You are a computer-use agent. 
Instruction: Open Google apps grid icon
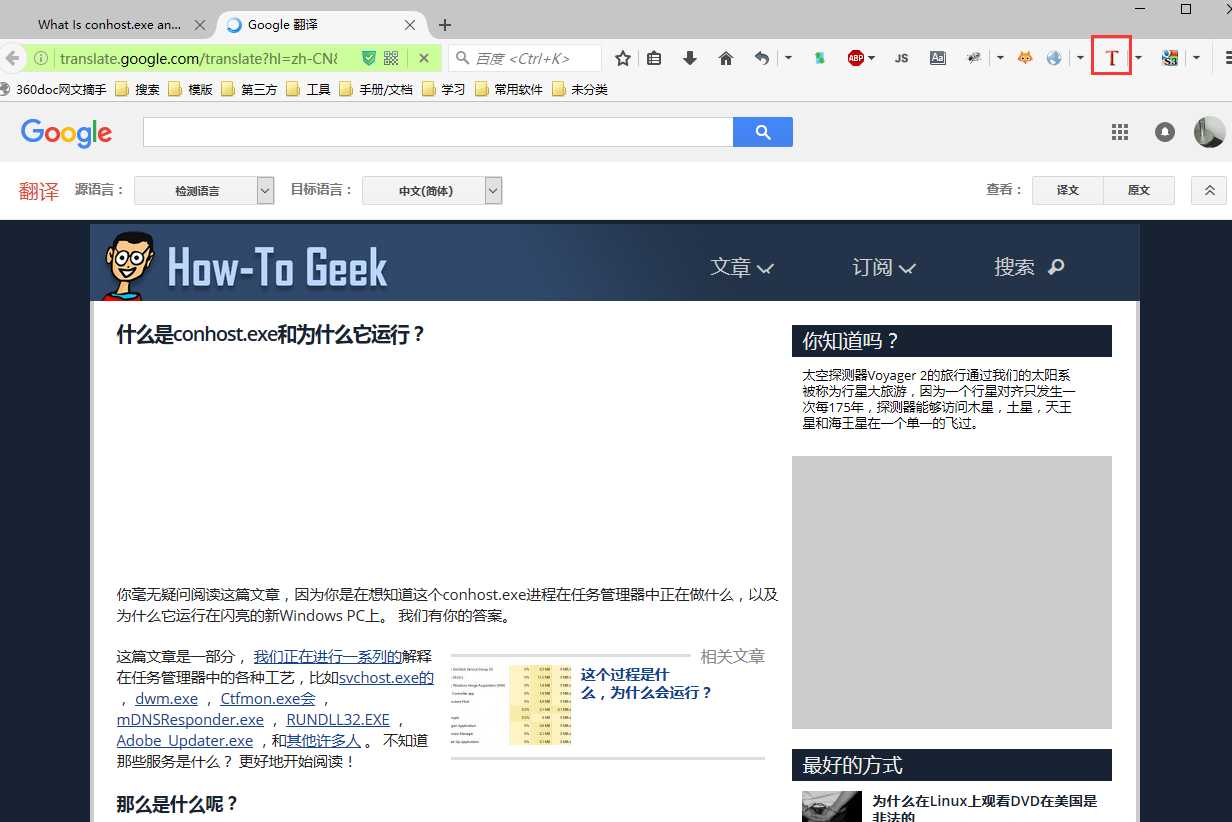[x=1120, y=132]
